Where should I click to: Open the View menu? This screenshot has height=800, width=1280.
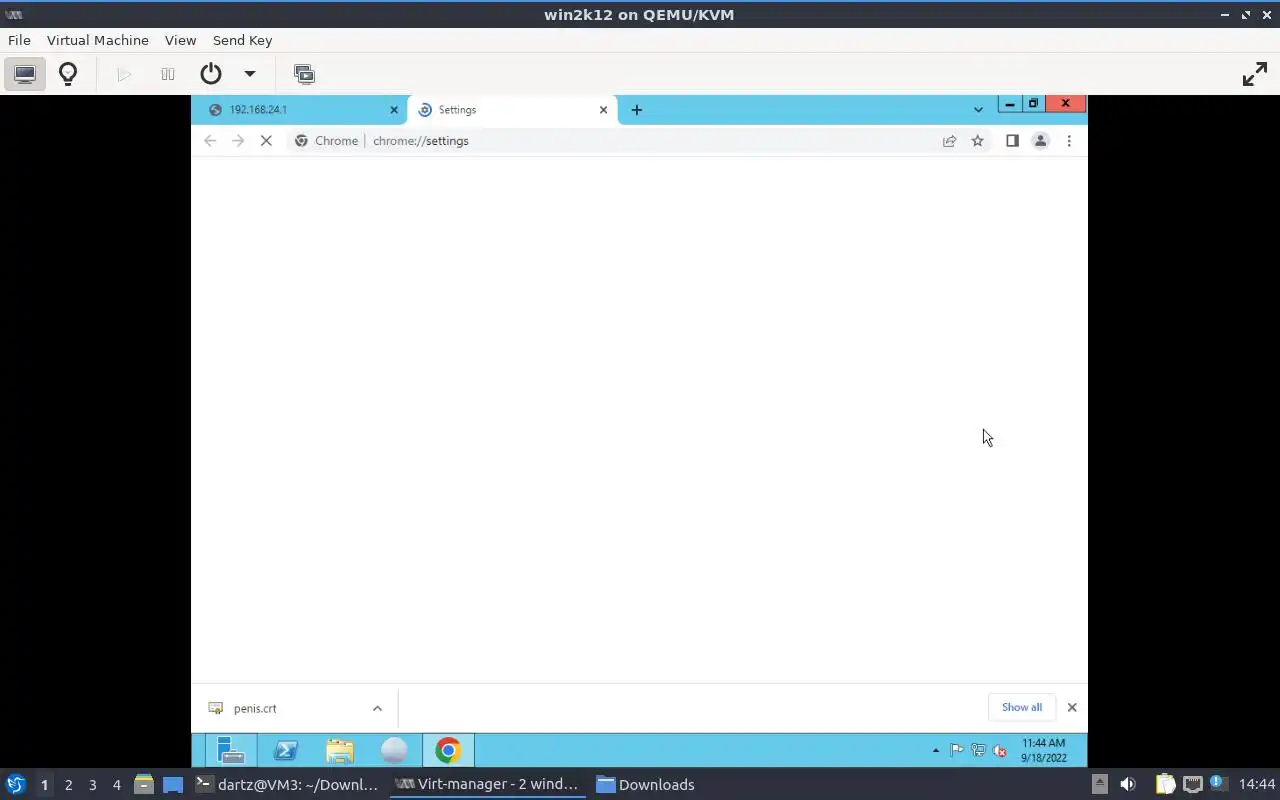tap(180, 40)
